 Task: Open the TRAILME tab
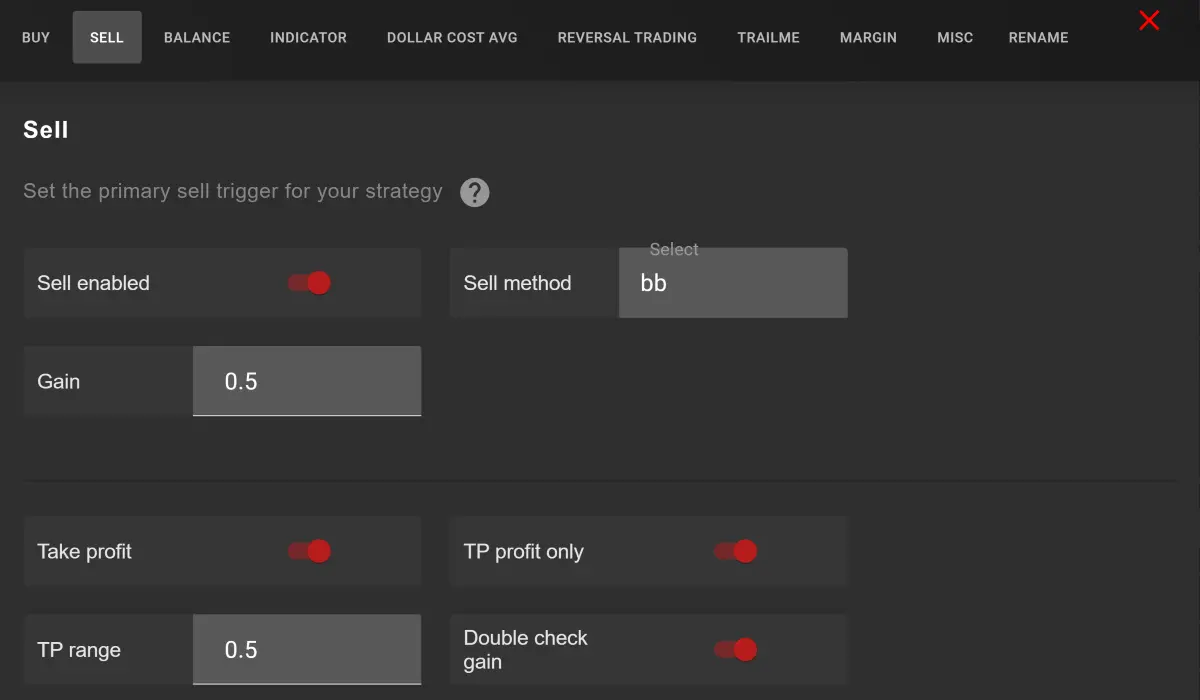[x=768, y=37]
